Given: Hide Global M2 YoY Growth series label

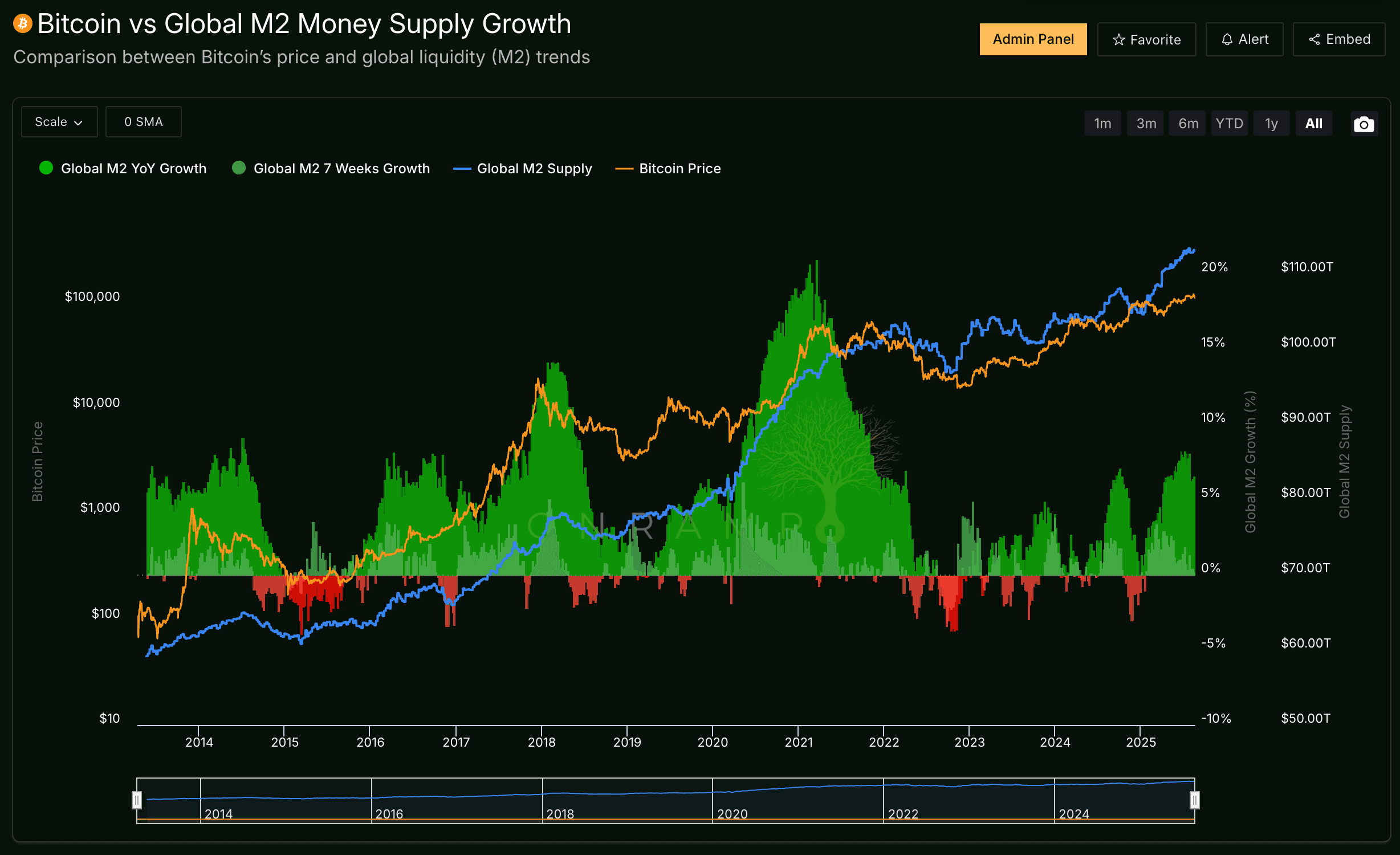Looking at the screenshot, I should click(133, 169).
